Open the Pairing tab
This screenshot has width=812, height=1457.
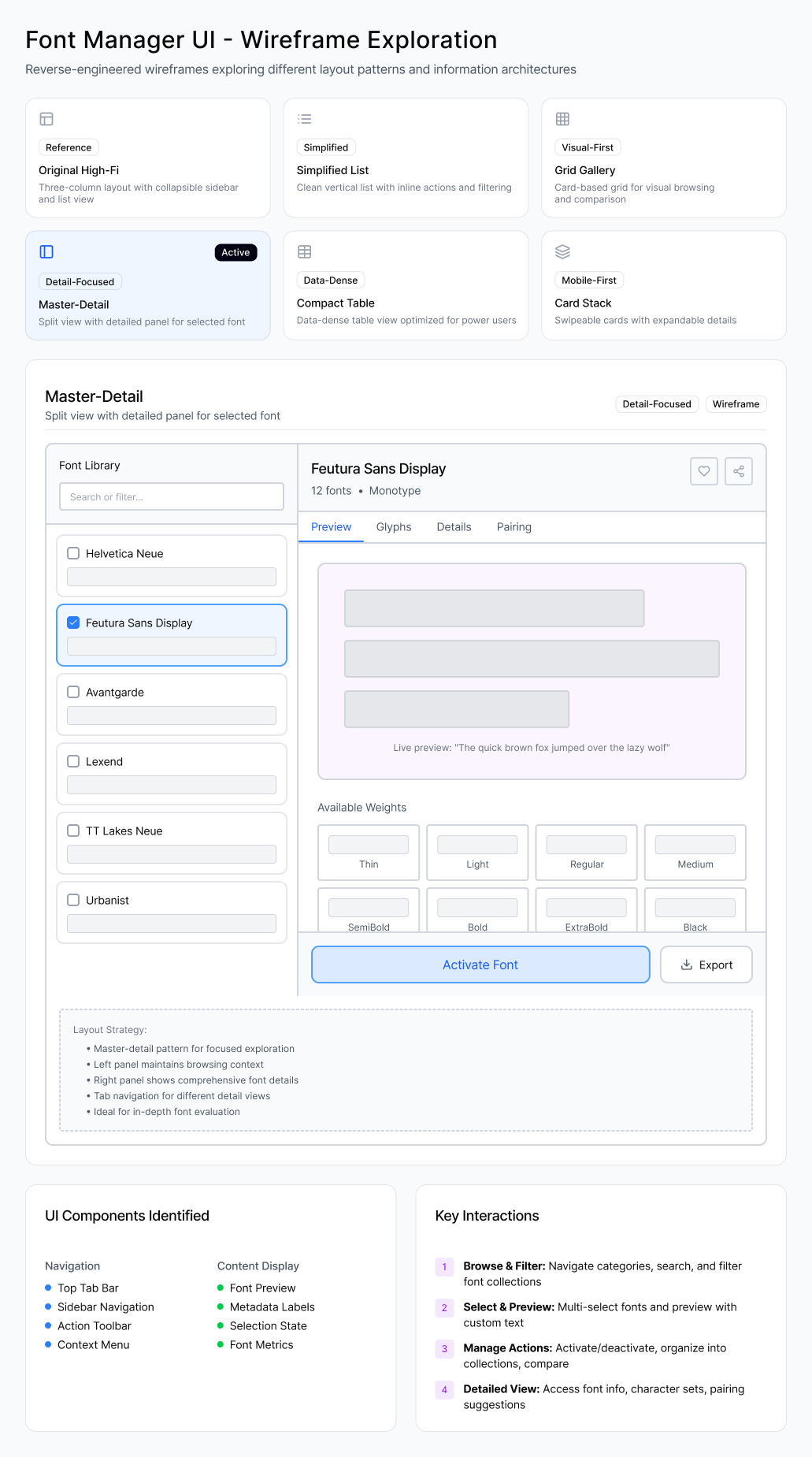tap(514, 526)
